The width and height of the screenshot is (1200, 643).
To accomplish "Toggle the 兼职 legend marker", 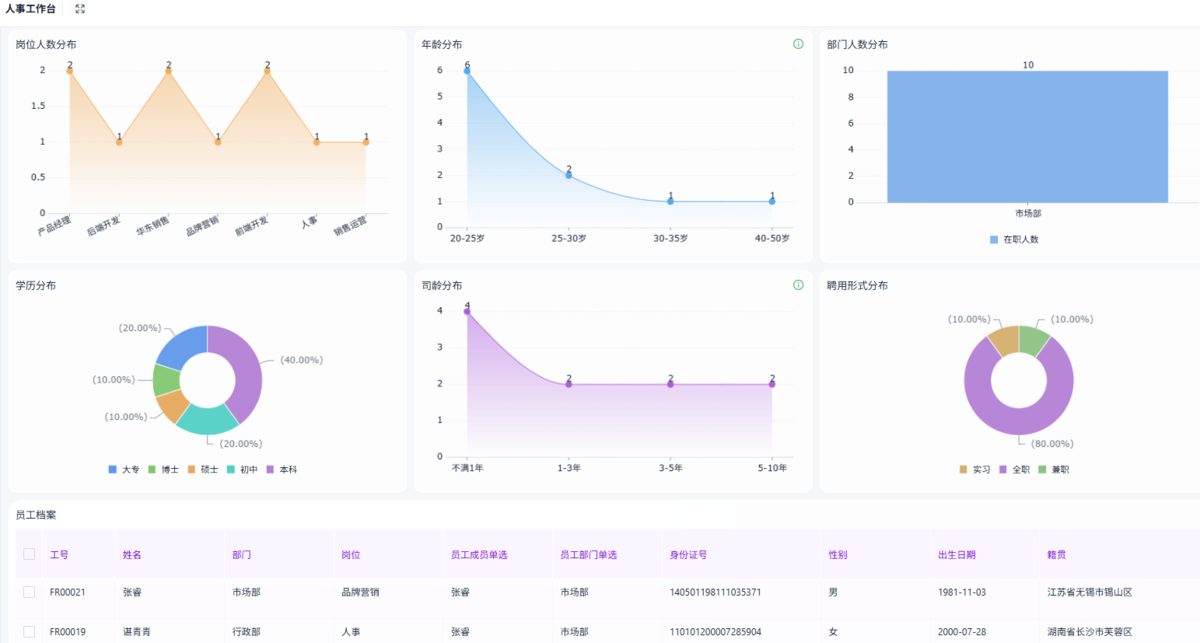I will click(1041, 469).
